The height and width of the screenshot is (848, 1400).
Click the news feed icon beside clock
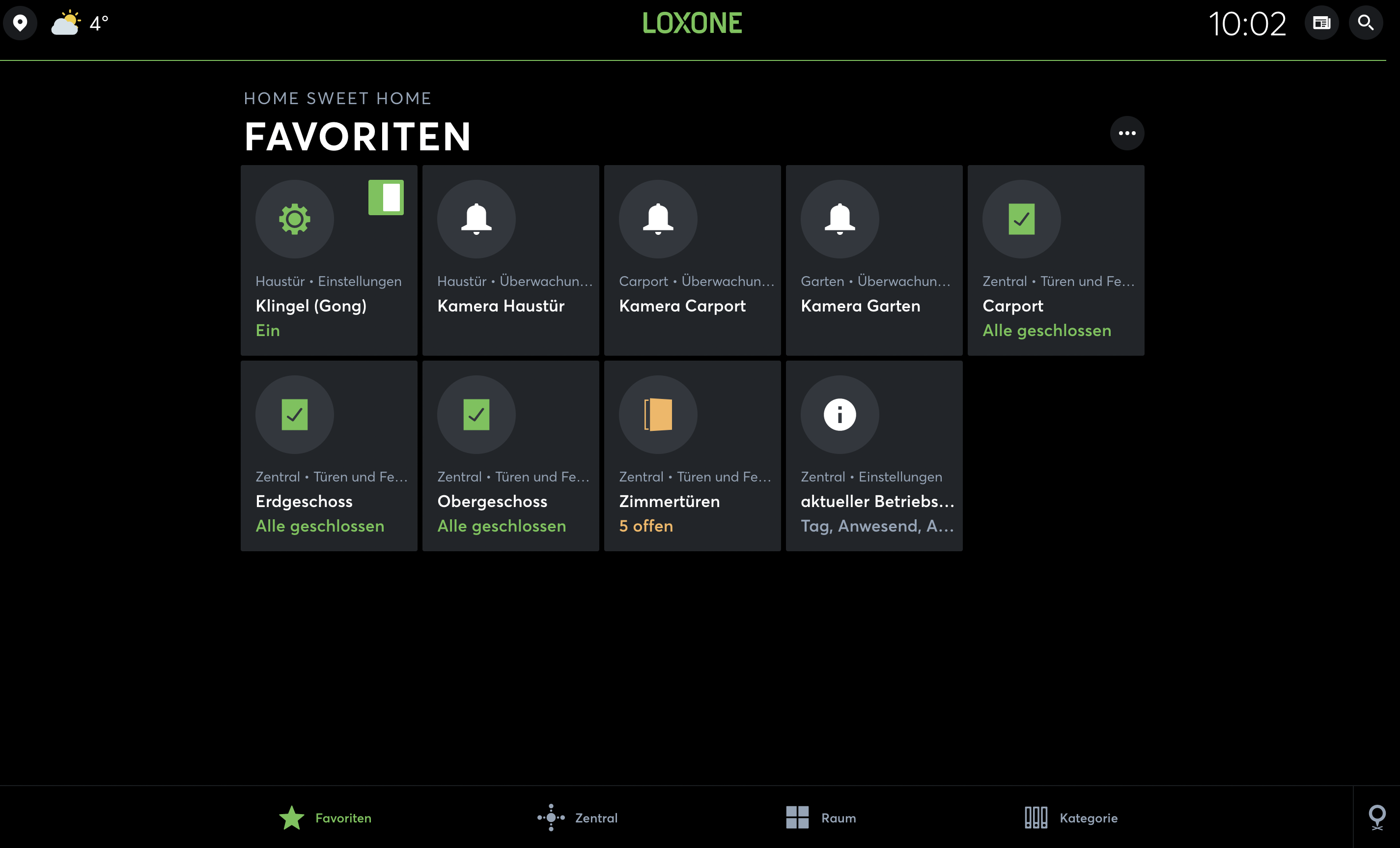pyautogui.click(x=1321, y=23)
